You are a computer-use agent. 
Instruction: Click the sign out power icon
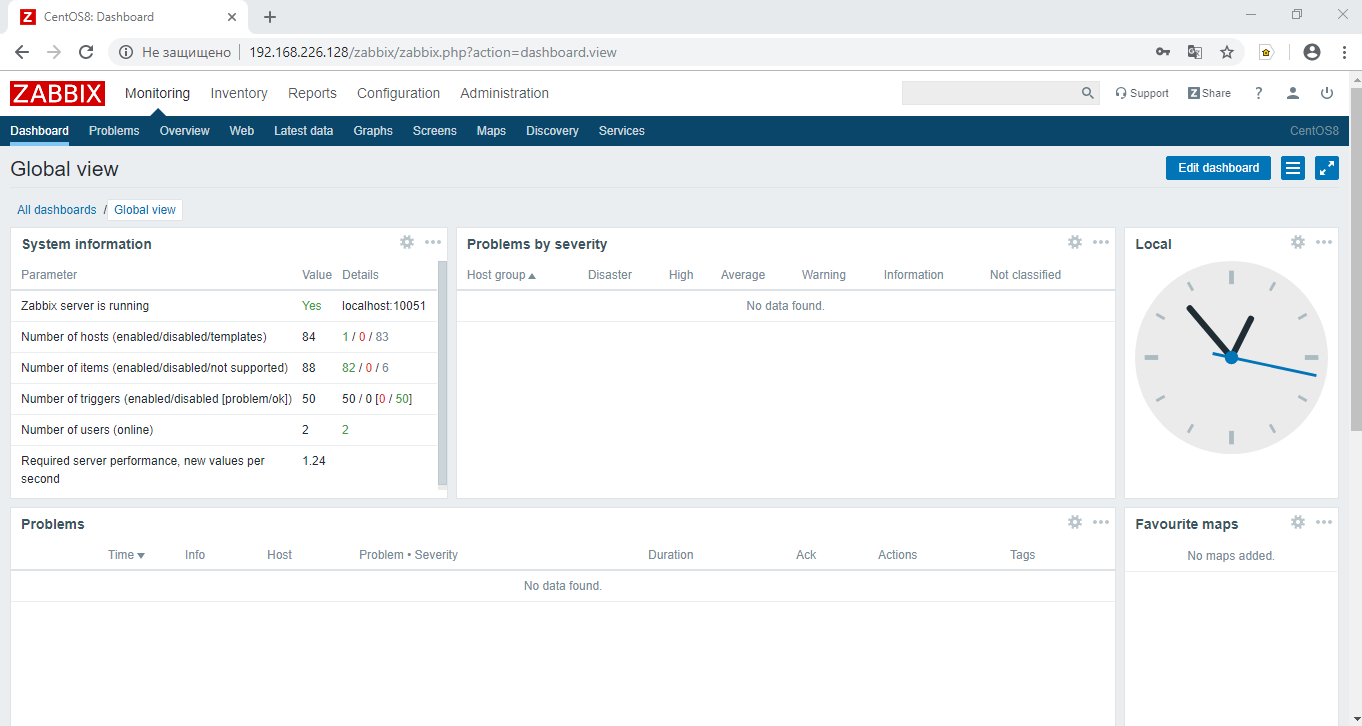[1327, 93]
